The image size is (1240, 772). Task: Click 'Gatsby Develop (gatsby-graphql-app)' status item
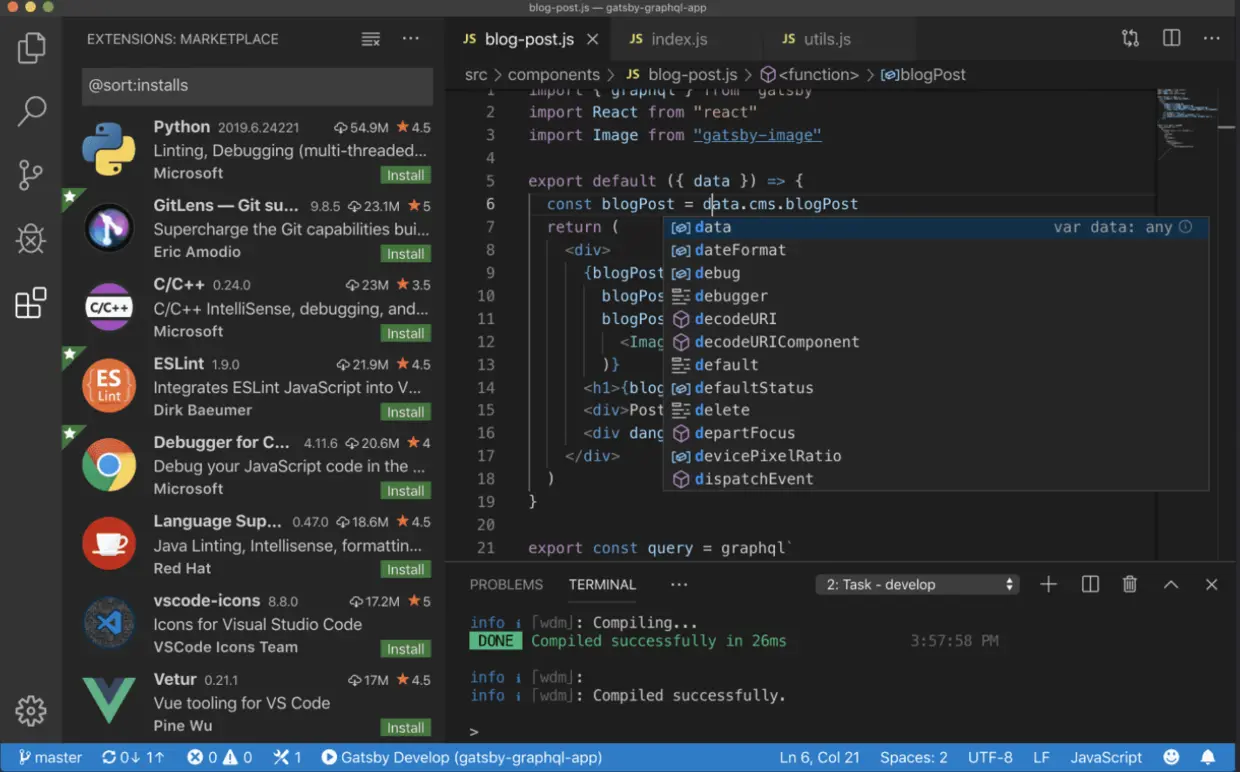pyautogui.click(x=461, y=757)
